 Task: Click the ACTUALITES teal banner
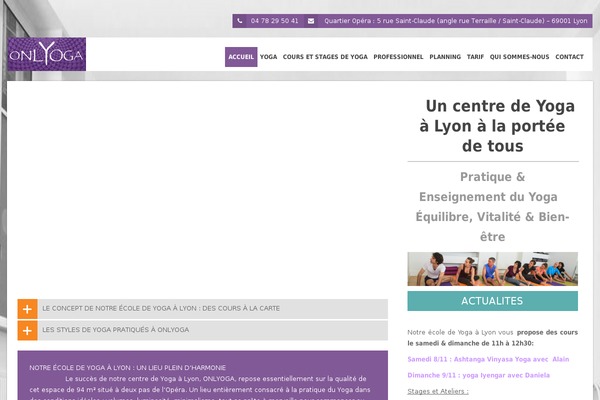click(x=492, y=301)
